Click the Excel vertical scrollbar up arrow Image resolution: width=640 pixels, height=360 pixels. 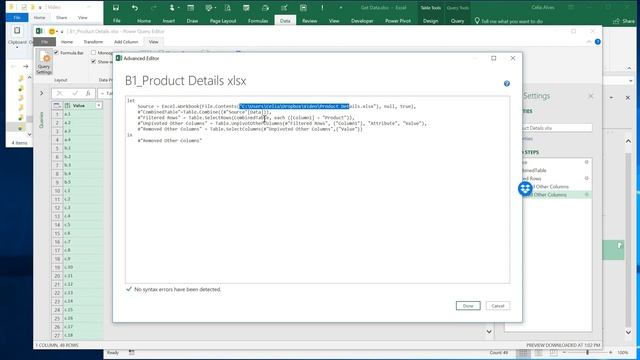click(628, 141)
